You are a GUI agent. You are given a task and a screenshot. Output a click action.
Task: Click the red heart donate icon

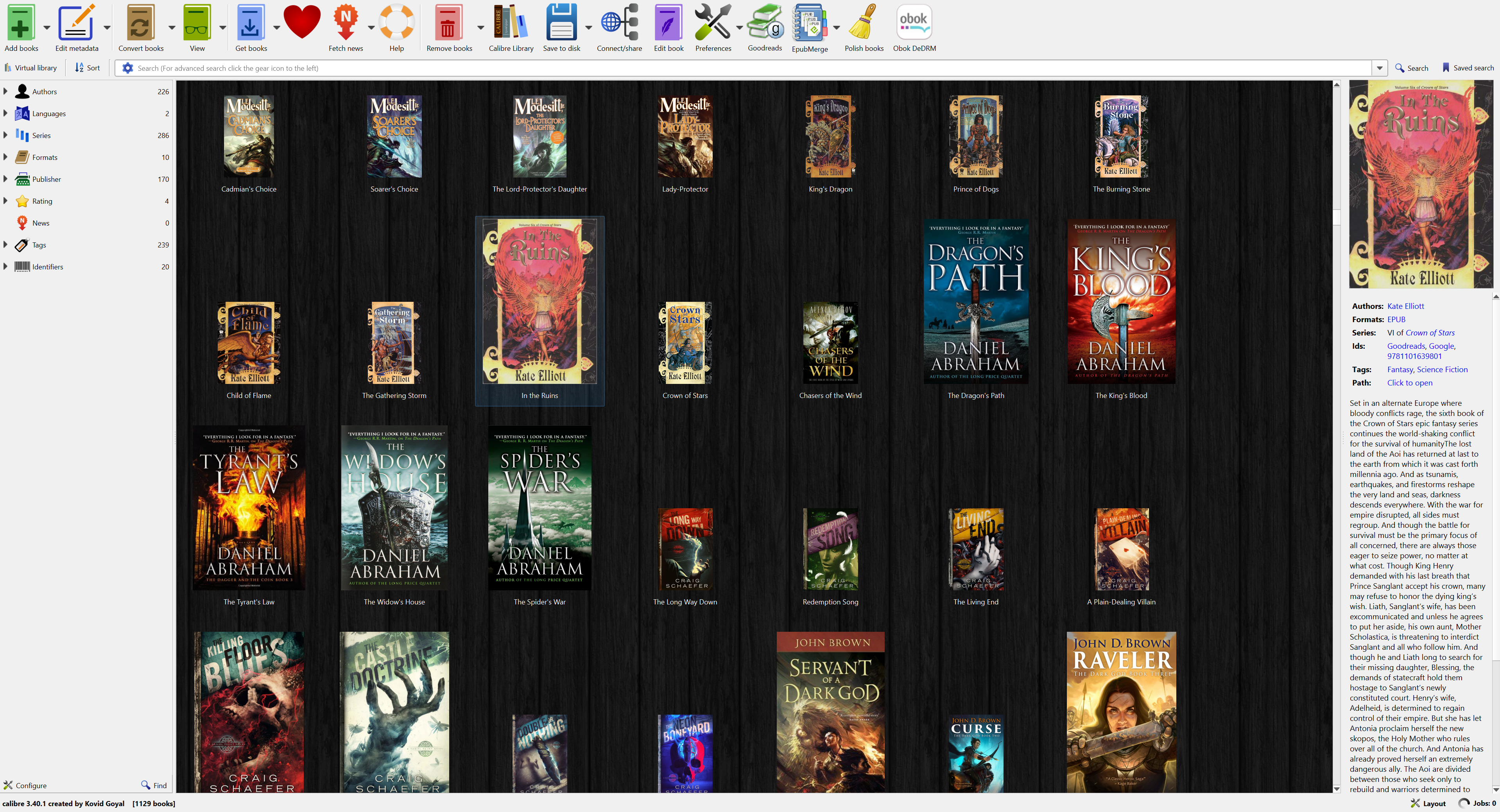tap(302, 22)
